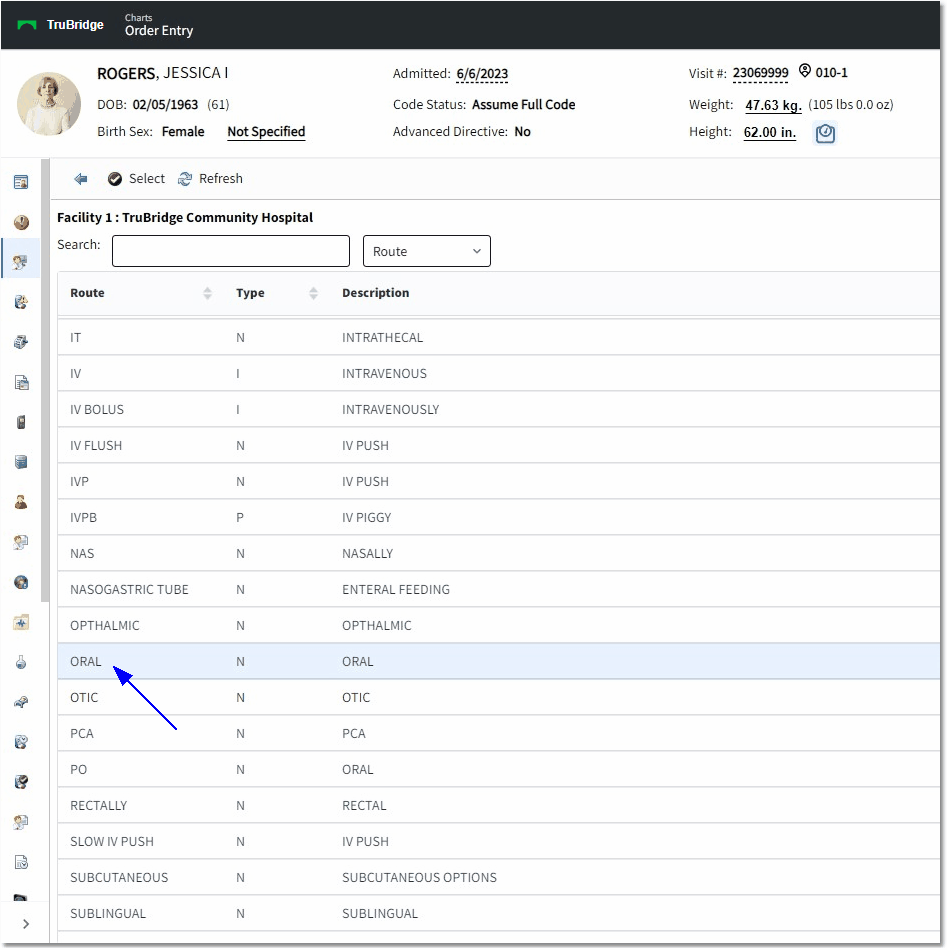The height and width of the screenshot is (950, 947).
Task: Open the document with clock sidebar icon
Action: (x=21, y=862)
